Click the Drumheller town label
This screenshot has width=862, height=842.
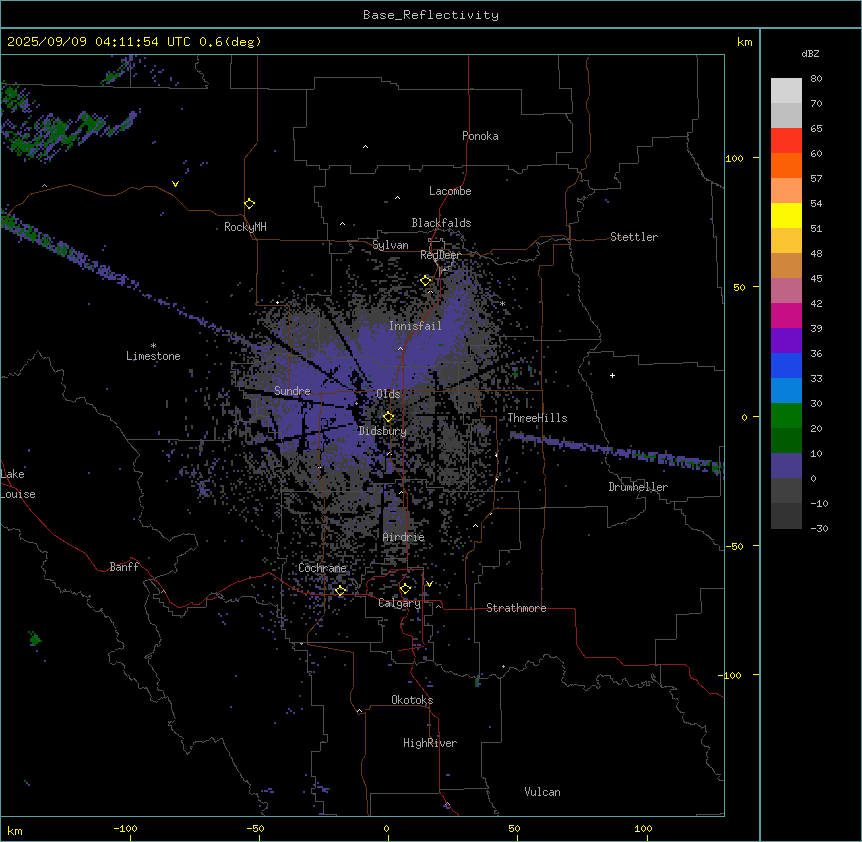coord(638,487)
